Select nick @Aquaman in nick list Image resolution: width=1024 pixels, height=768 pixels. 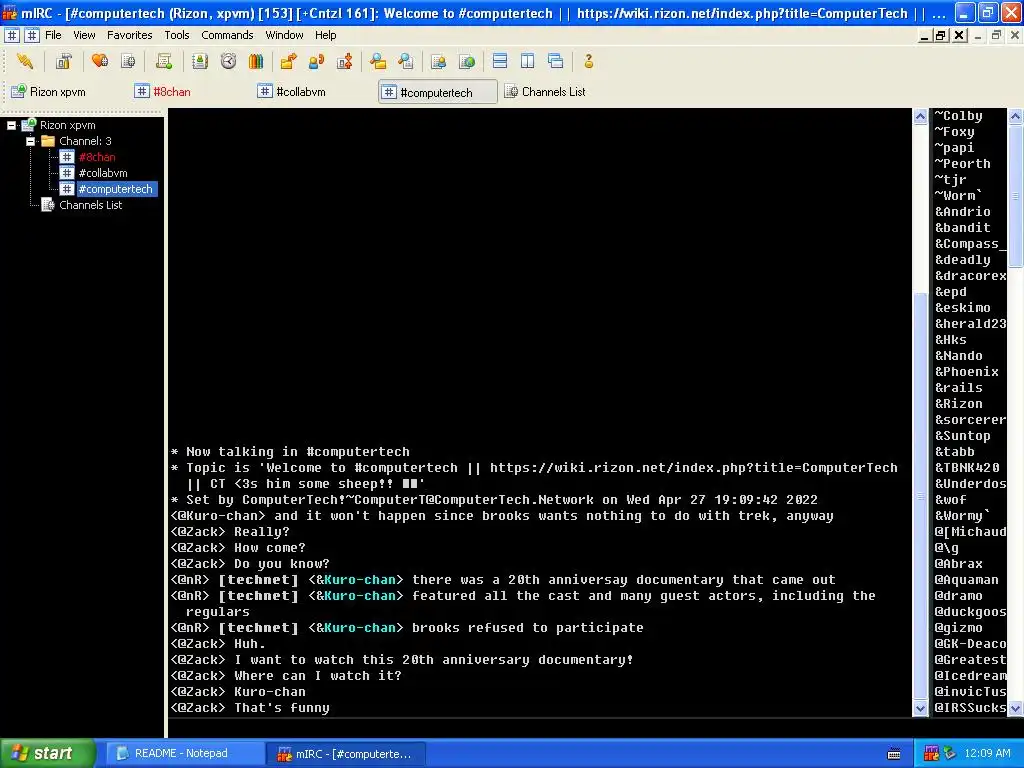(967, 580)
